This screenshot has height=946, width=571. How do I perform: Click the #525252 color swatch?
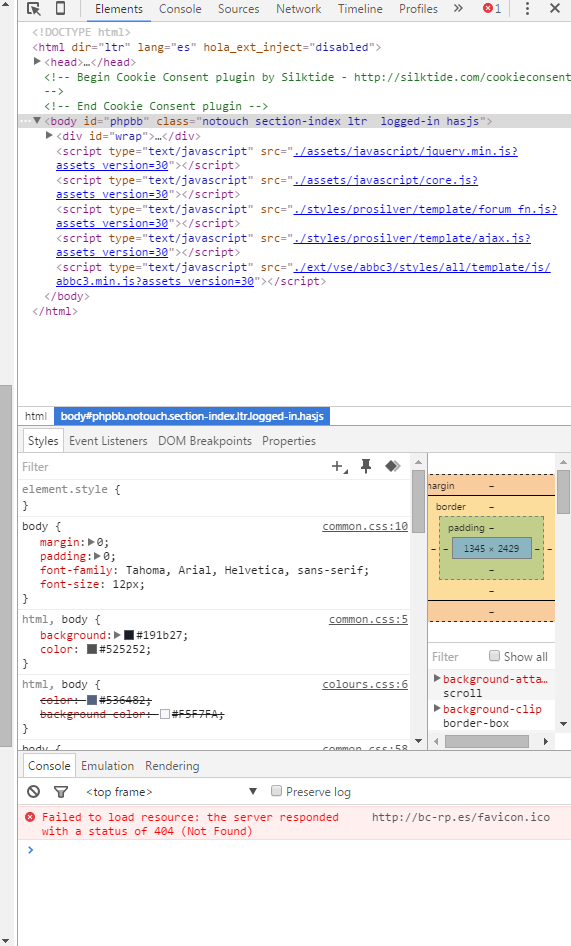tap(92, 649)
